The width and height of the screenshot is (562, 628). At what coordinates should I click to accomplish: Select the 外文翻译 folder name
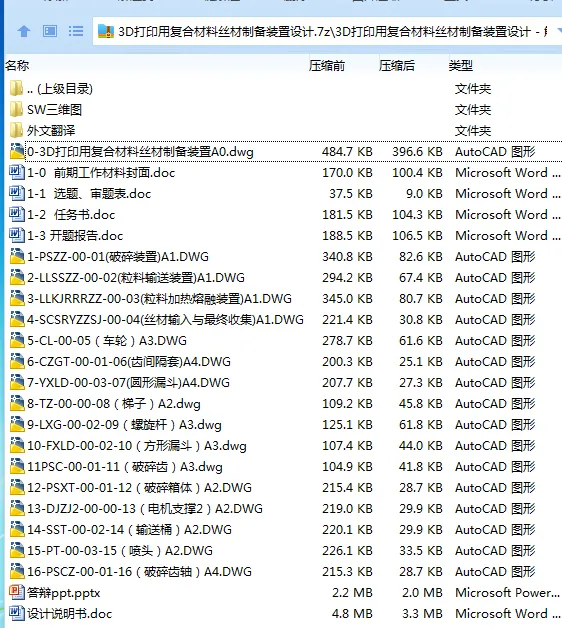tap(51, 131)
